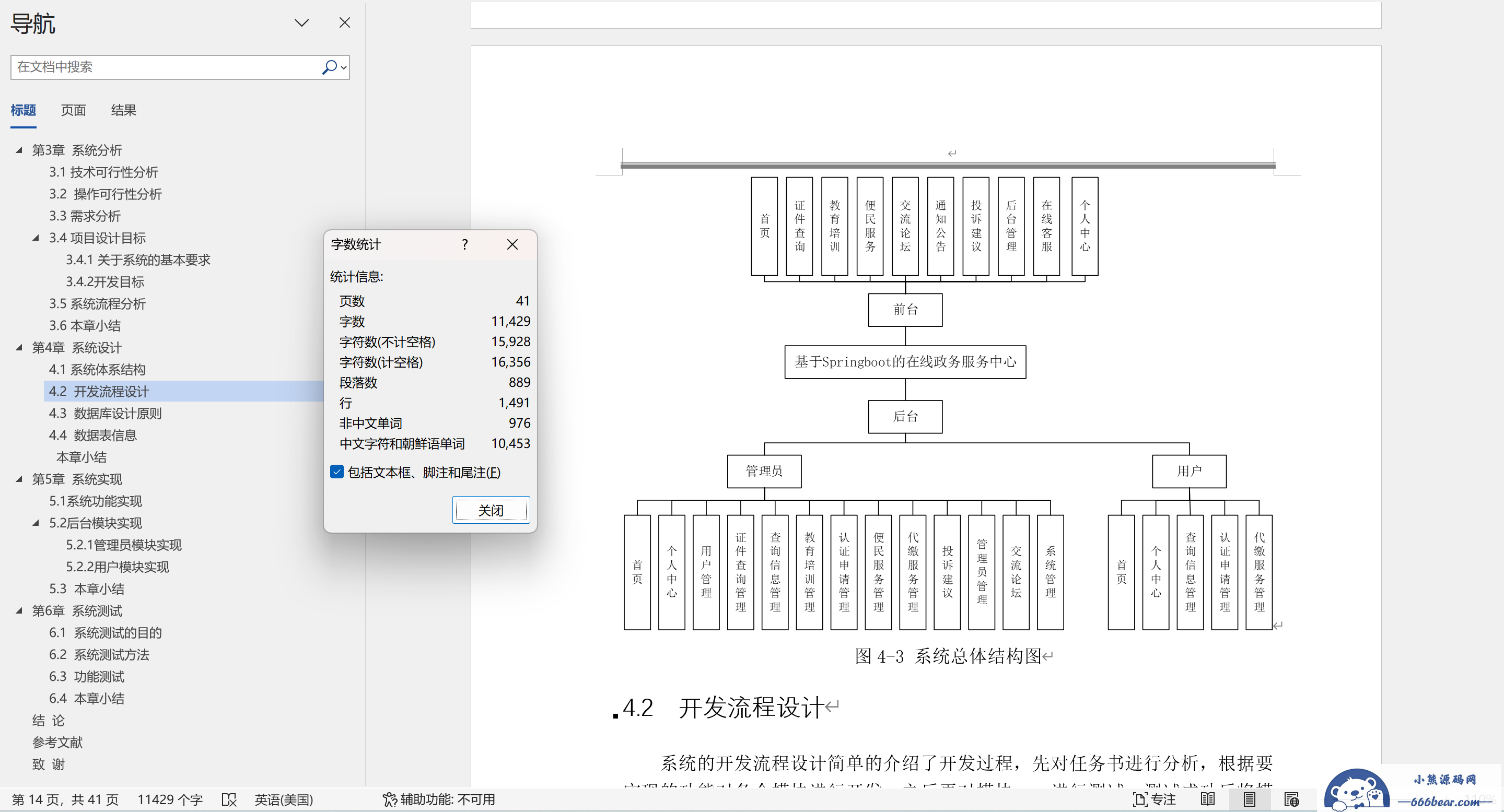This screenshot has width=1504, height=812.
Task: Click the 关闭 button
Action: 491,510
